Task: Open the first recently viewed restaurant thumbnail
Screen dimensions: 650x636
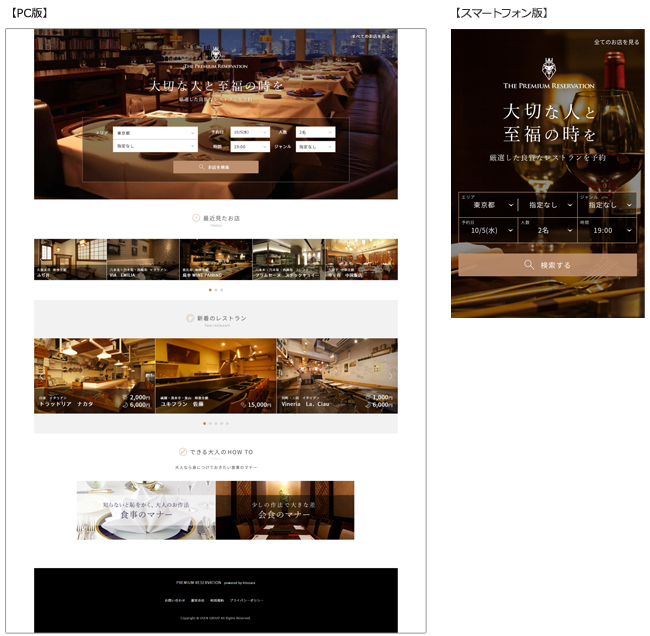Action: coord(70,259)
